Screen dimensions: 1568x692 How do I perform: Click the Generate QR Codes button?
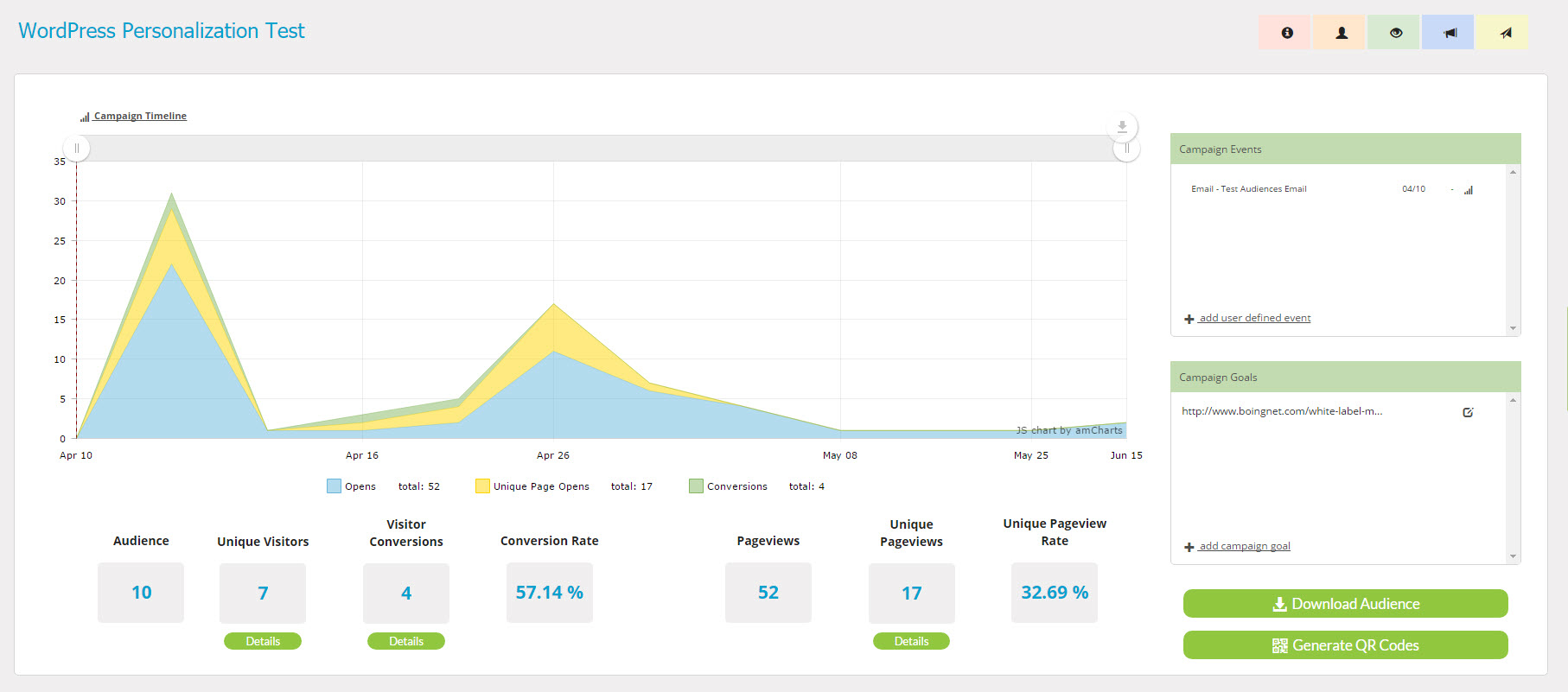tap(1345, 645)
